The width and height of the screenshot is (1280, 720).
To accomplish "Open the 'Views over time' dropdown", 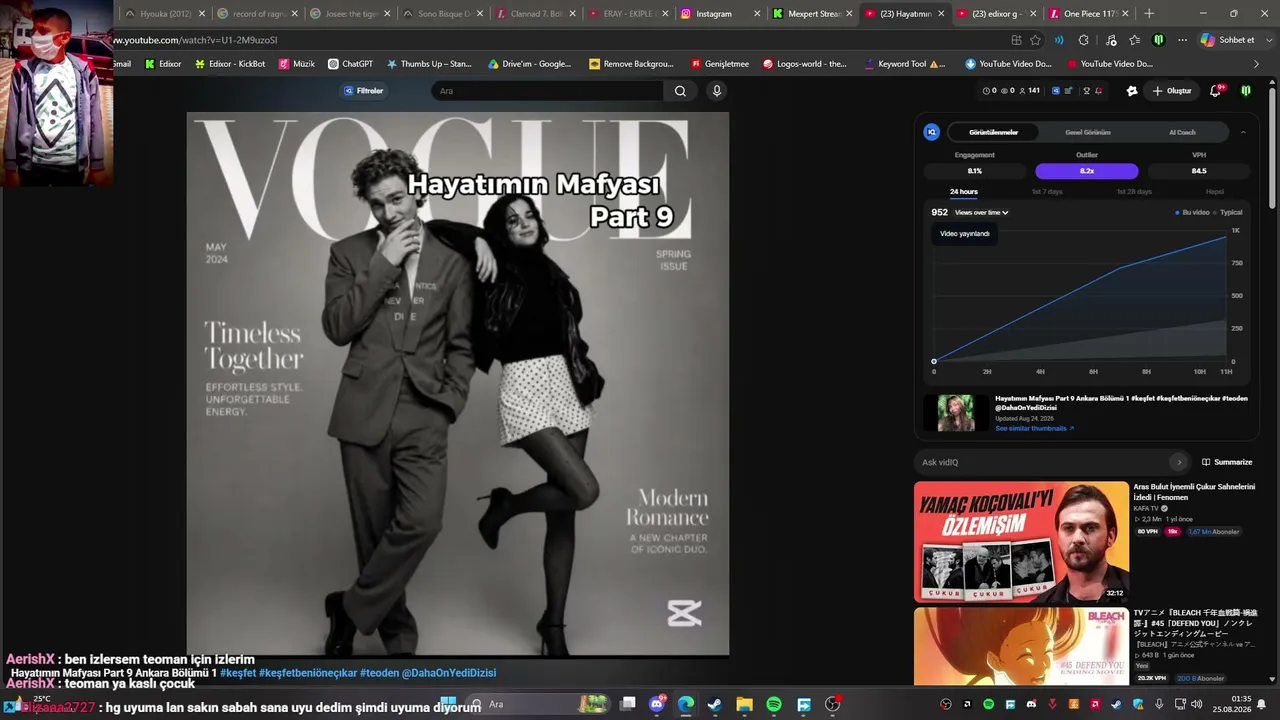I will [981, 213].
